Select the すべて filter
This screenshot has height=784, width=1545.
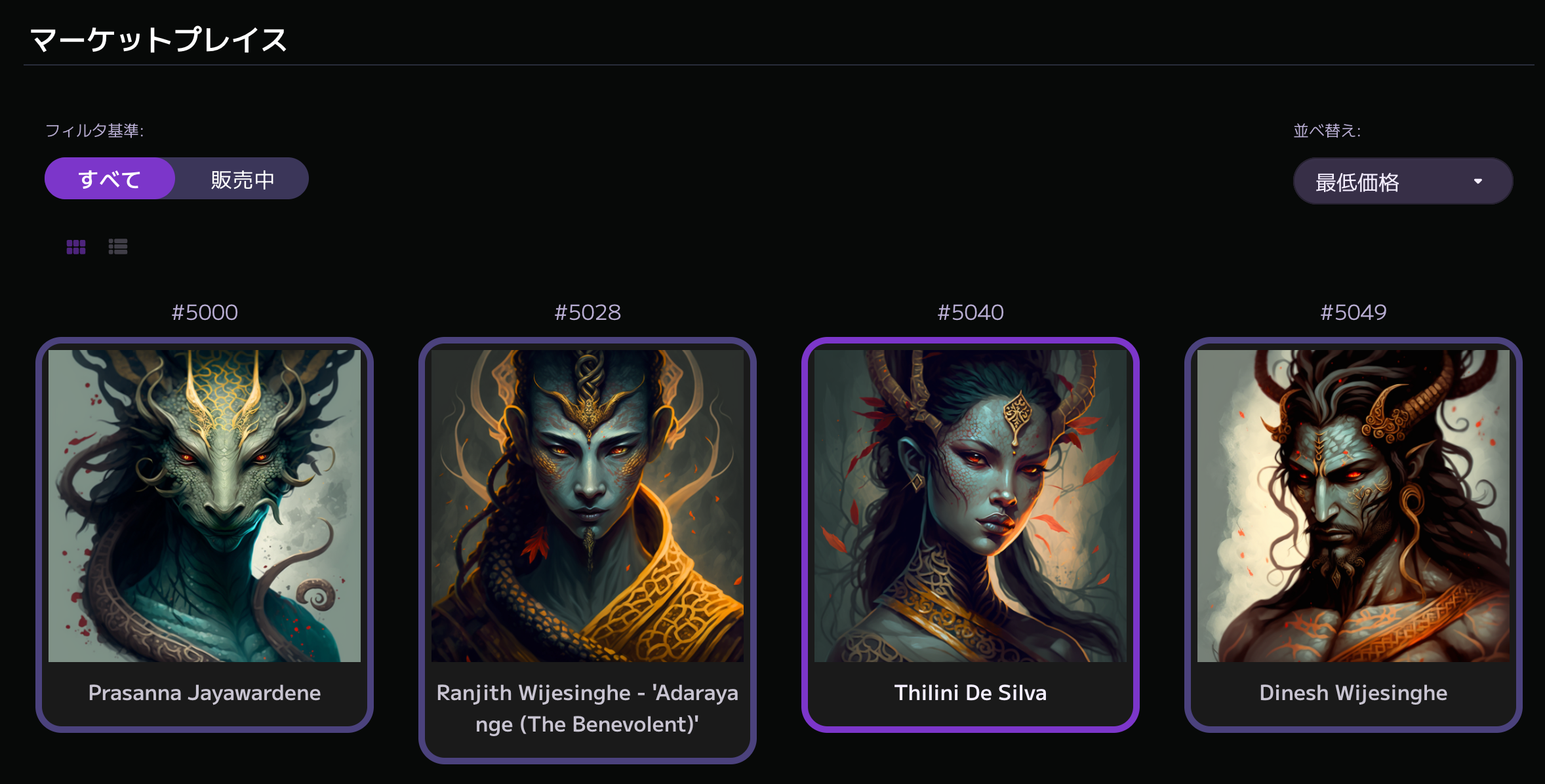[110, 179]
